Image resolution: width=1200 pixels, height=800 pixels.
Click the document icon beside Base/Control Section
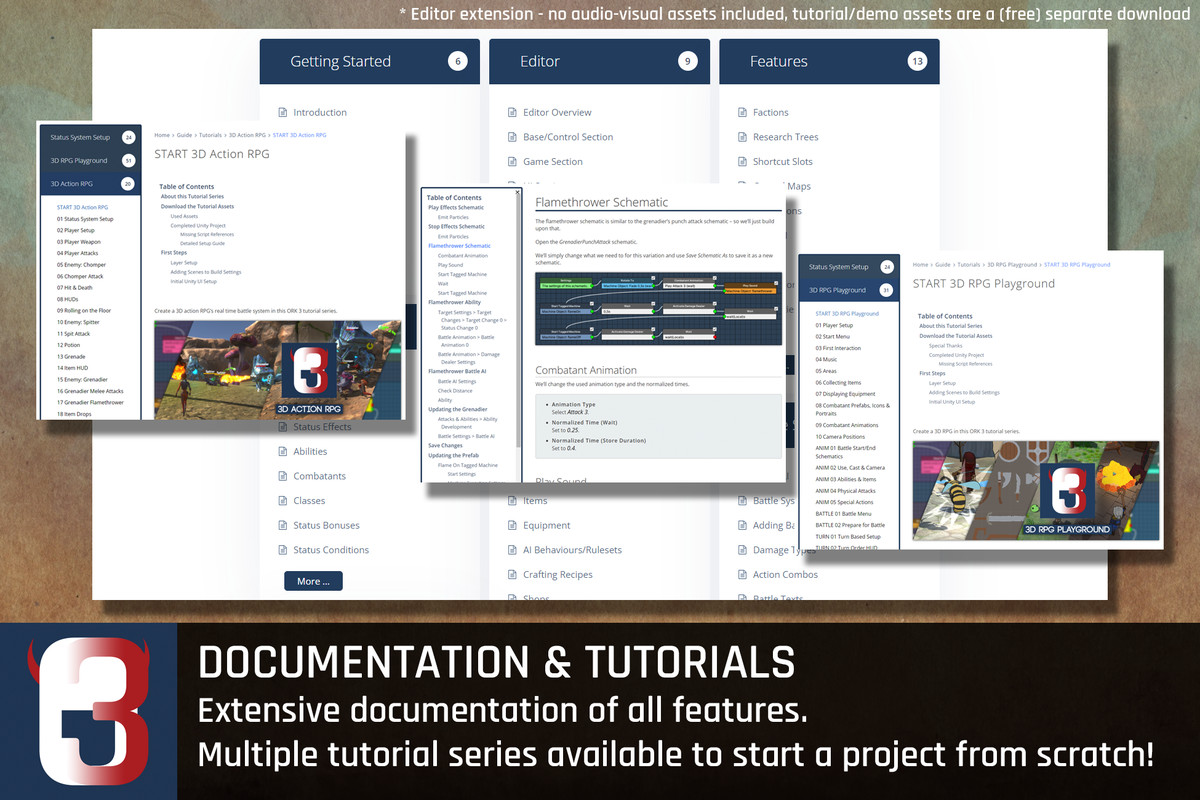[512, 137]
